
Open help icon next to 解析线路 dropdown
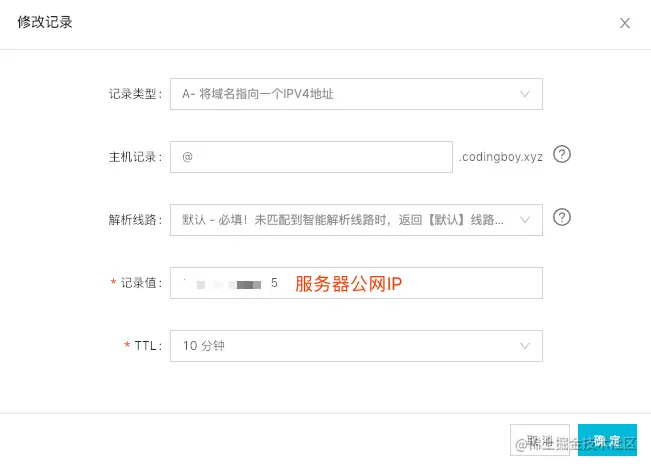click(x=562, y=217)
